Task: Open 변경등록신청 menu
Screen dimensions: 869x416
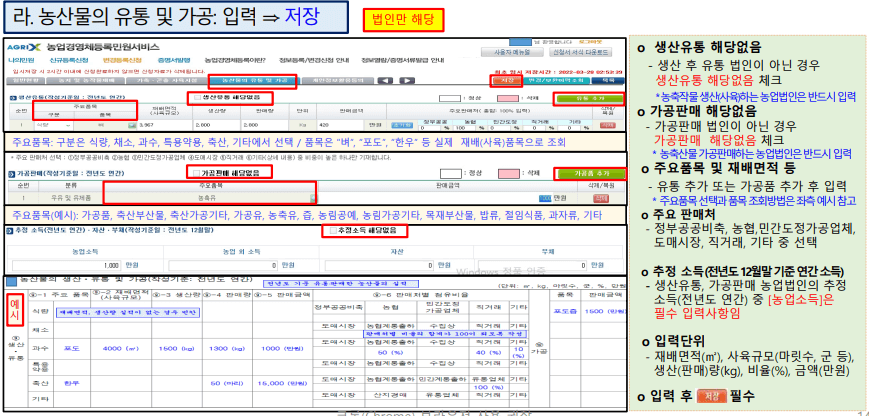Action: [x=122, y=60]
